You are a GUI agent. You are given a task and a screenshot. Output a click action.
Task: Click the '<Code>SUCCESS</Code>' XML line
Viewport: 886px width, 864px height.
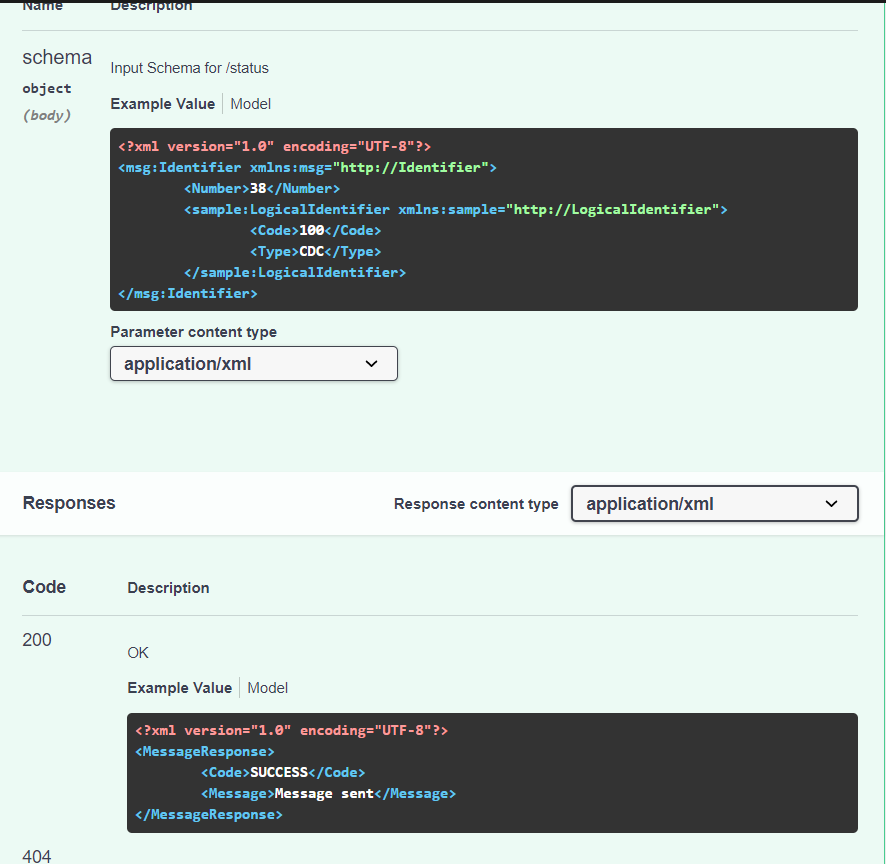click(x=283, y=772)
